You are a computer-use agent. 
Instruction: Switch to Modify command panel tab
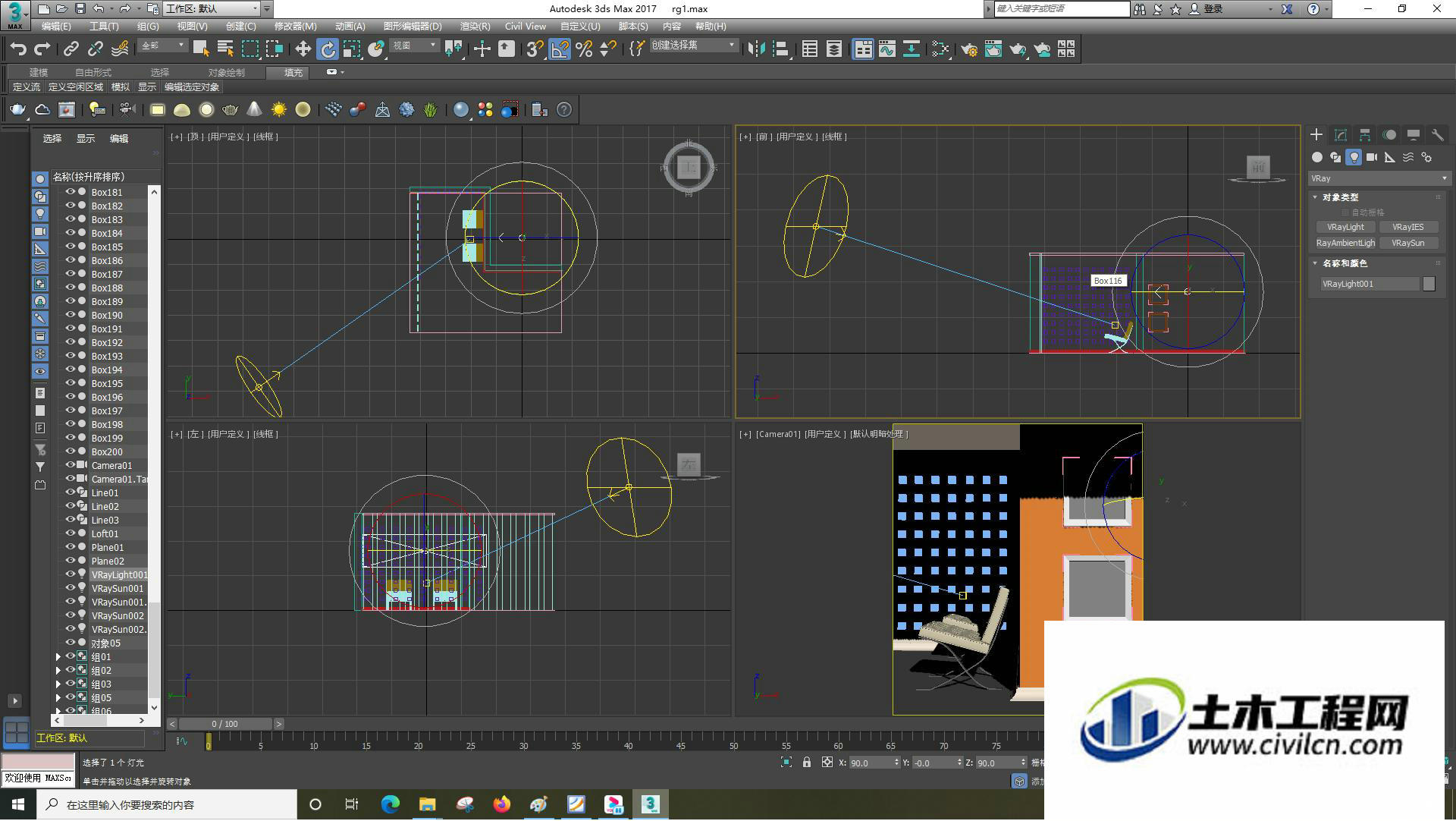click(1341, 135)
